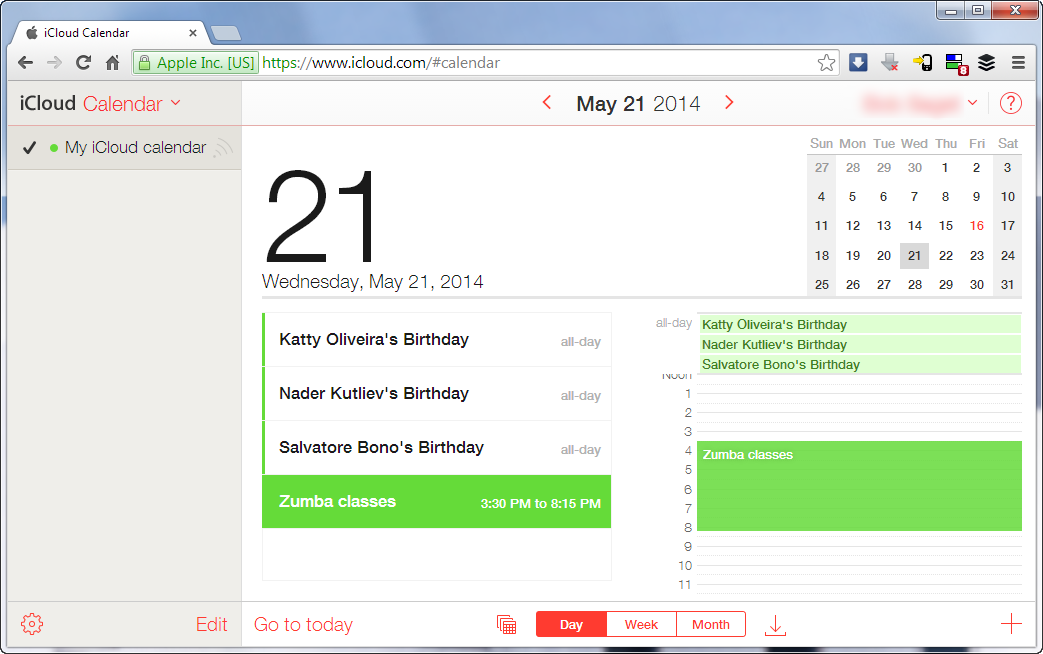Click the browser address bar URL

pos(380,63)
